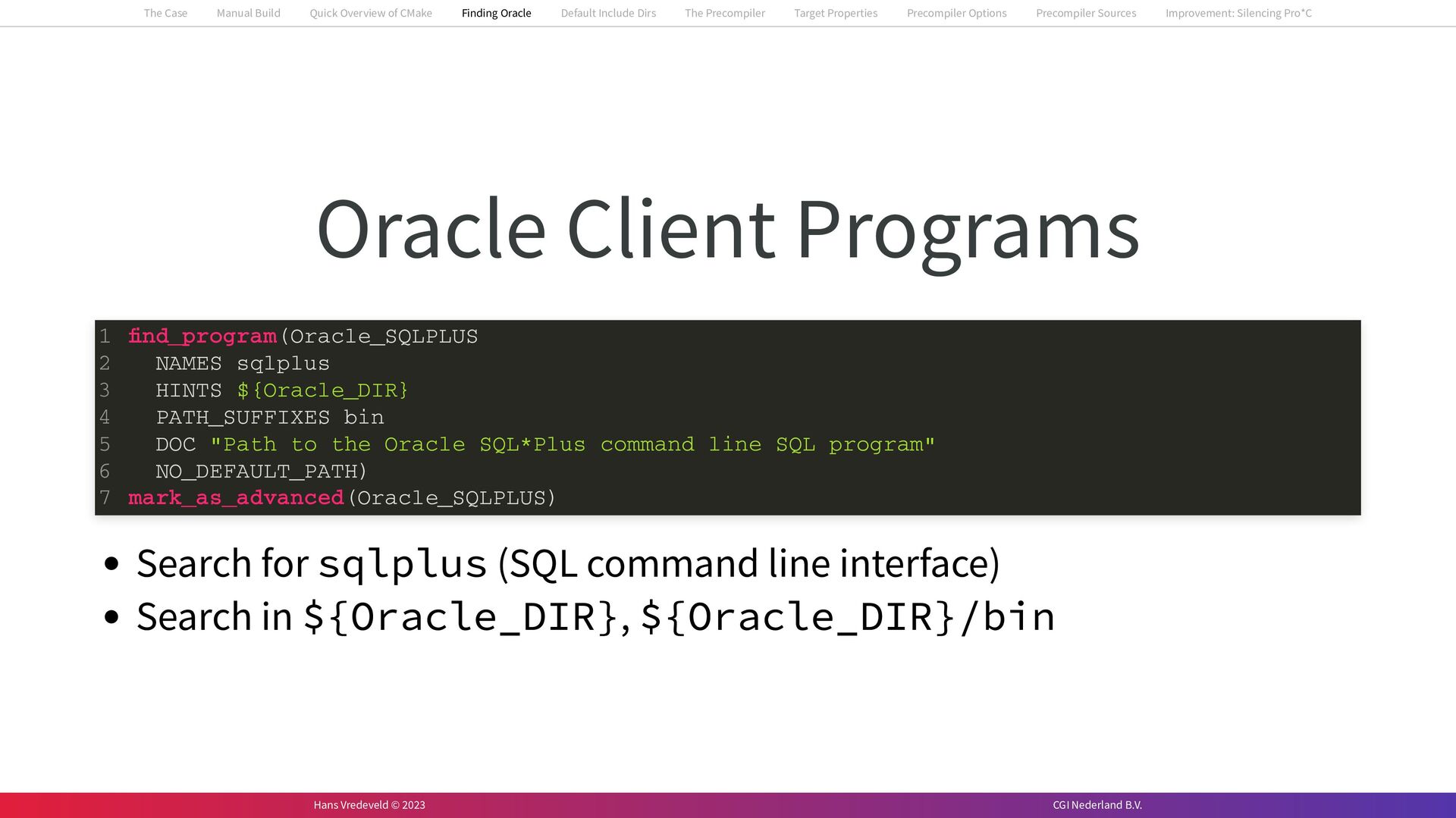Click the 'PATH_SUFFIXES bin' code line
Viewport: 1456px width, 818px height.
tap(270, 418)
